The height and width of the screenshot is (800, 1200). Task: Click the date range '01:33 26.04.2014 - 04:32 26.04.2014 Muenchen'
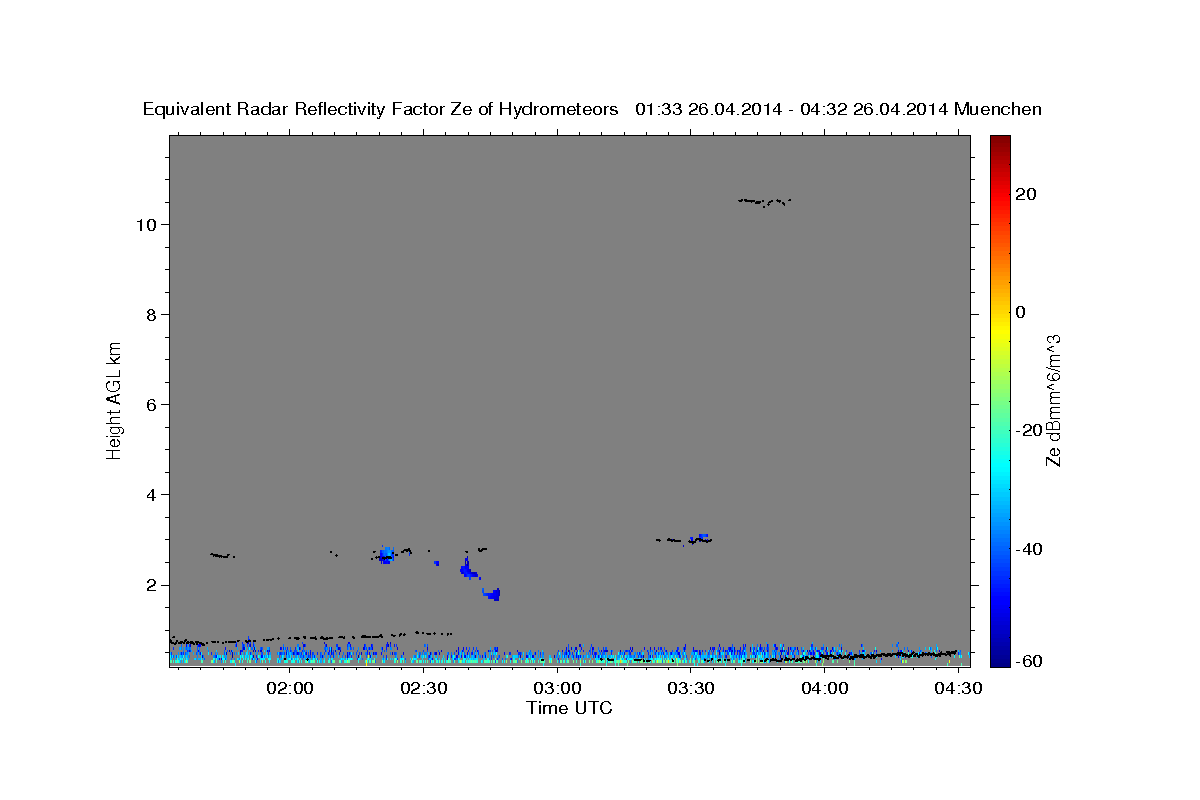click(838, 110)
